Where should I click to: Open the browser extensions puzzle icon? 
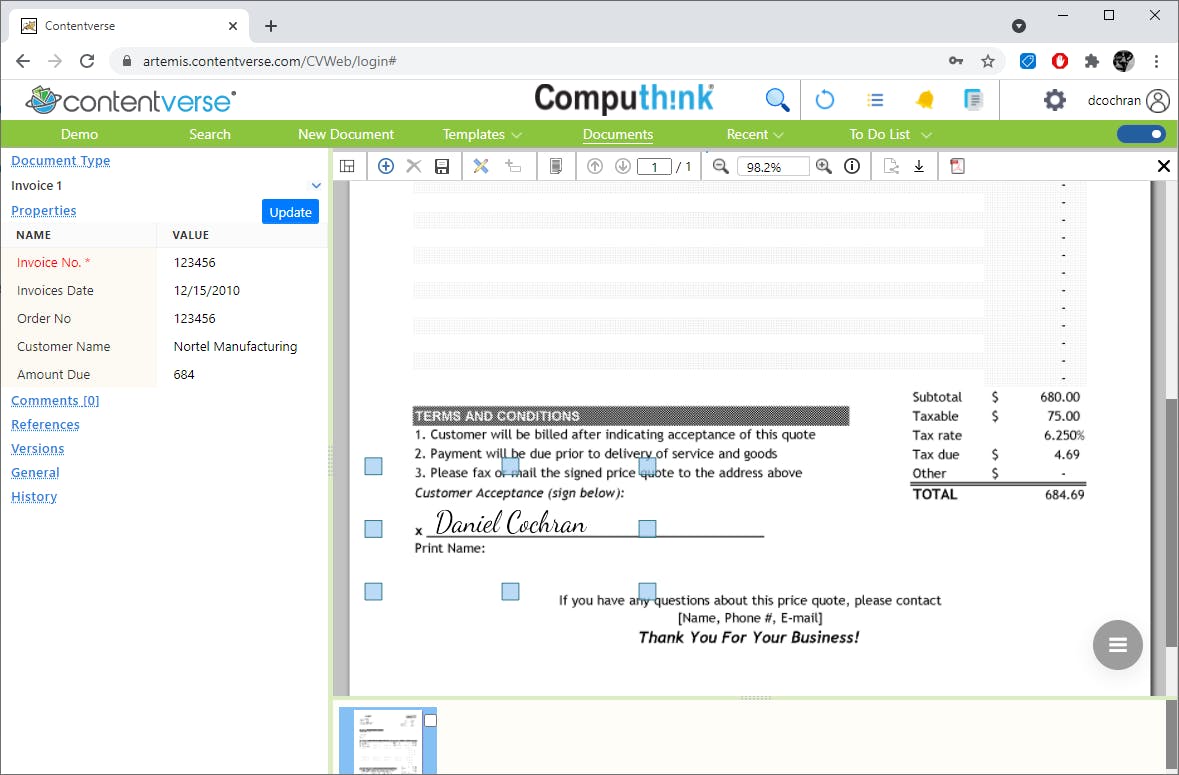(1092, 61)
